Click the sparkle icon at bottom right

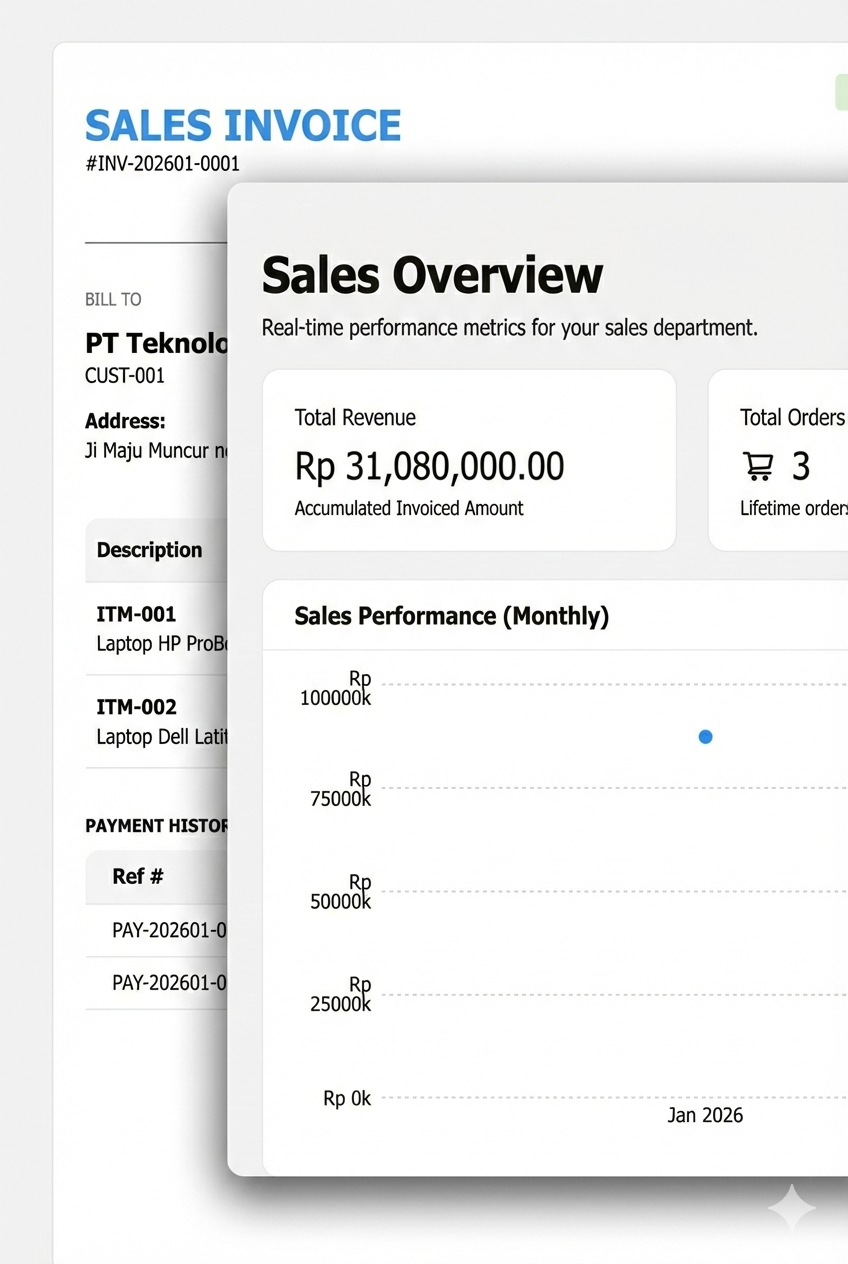(x=791, y=1208)
